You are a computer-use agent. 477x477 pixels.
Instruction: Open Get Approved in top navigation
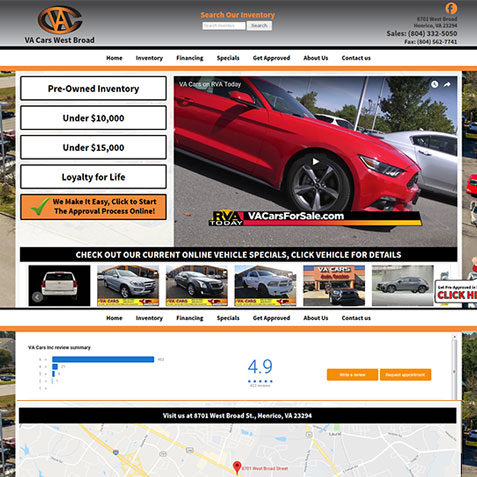(271, 58)
